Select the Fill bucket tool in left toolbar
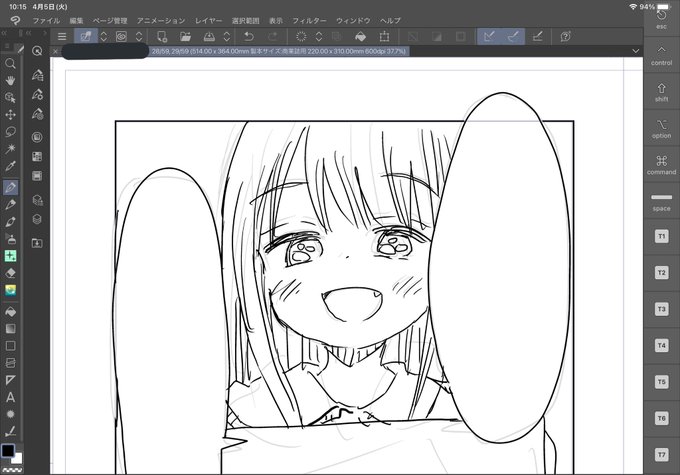Viewport: 680px width, 475px height. [x=10, y=311]
